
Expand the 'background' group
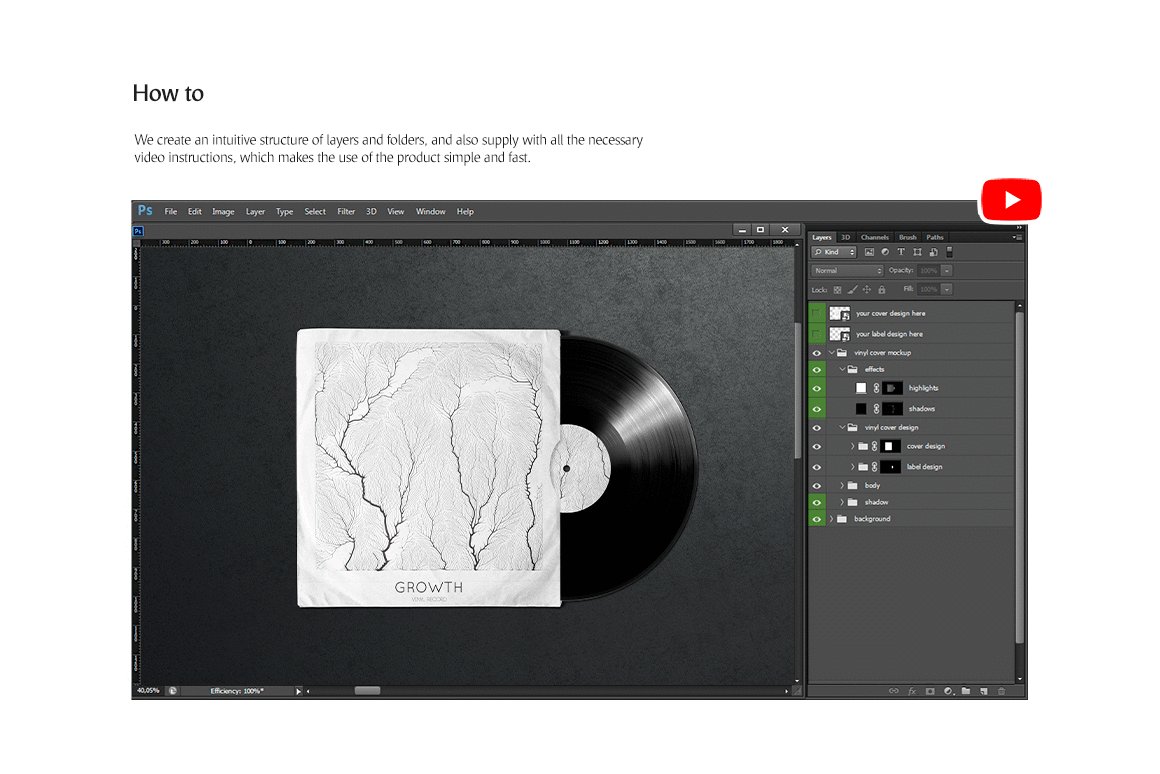pyautogui.click(x=832, y=519)
